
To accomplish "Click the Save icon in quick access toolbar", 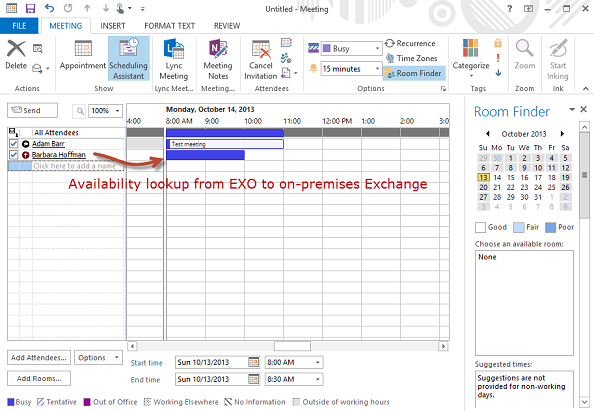I will [30, 8].
